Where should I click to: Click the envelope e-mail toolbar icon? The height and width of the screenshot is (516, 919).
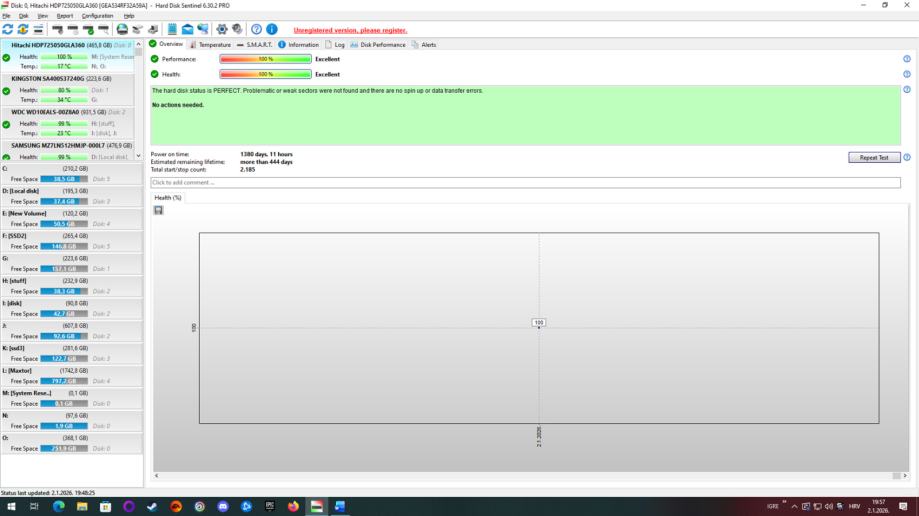188,29
